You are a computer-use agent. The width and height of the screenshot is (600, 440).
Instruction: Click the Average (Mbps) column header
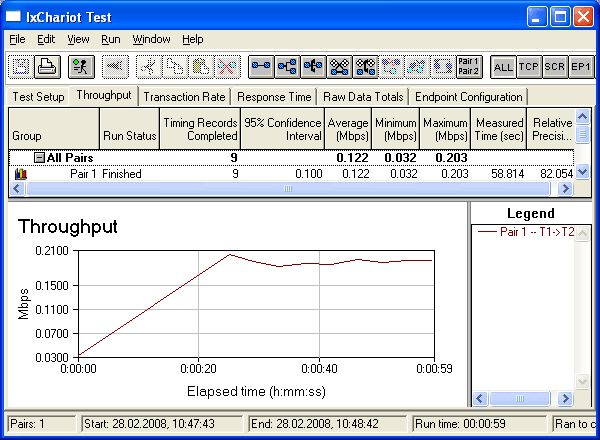pos(348,129)
